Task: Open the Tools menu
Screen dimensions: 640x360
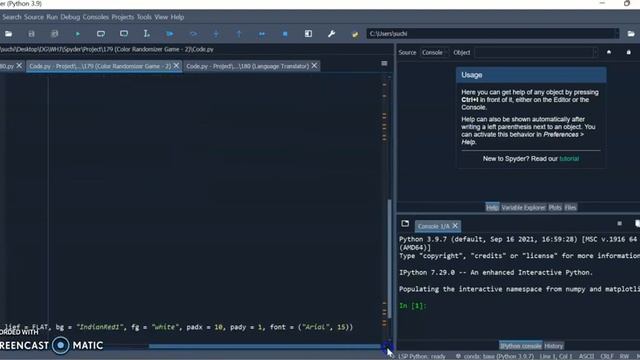Action: tap(144, 17)
